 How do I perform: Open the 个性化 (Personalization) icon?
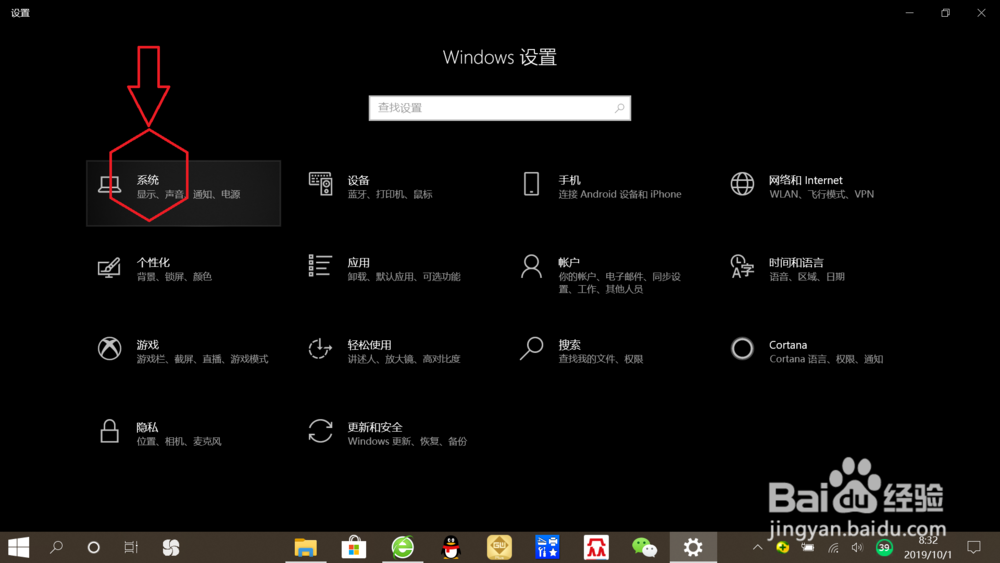(x=109, y=267)
